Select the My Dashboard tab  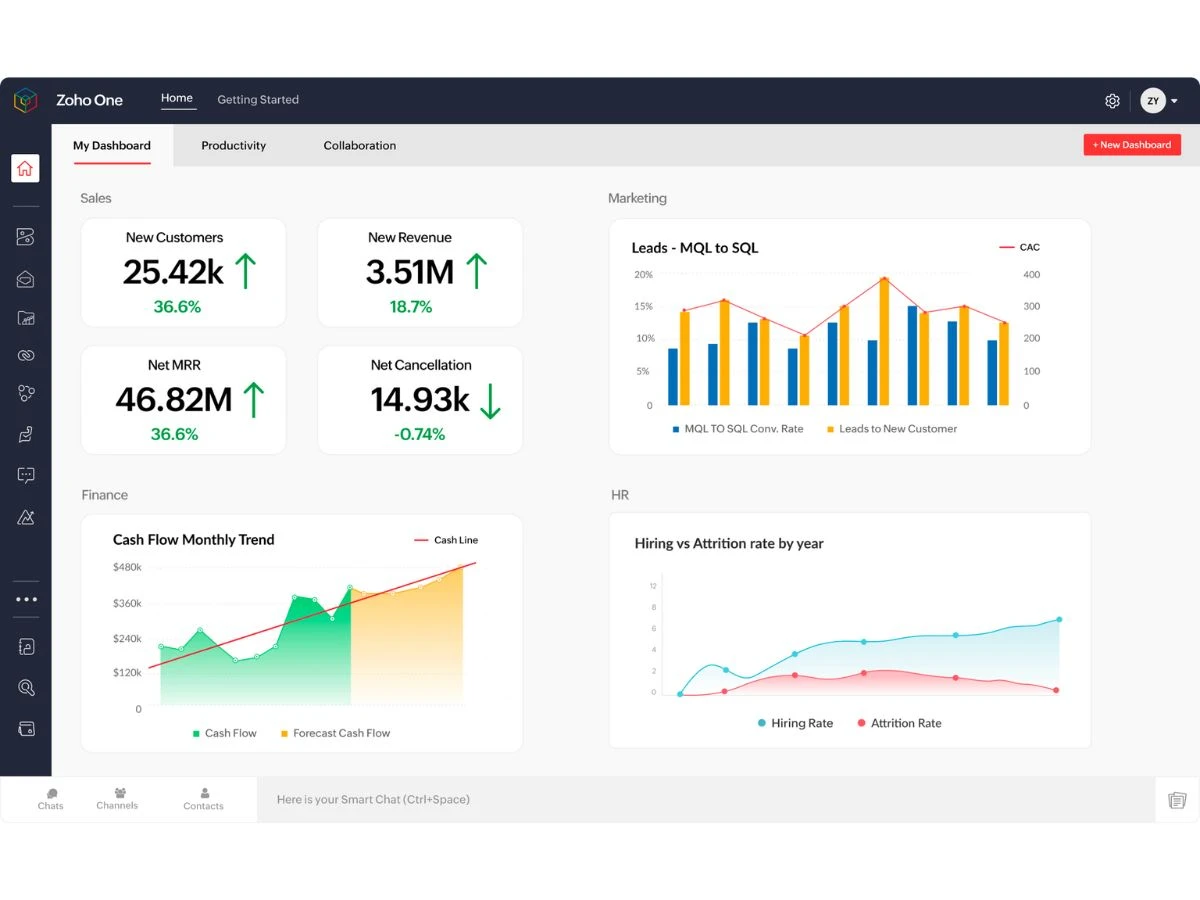click(112, 145)
